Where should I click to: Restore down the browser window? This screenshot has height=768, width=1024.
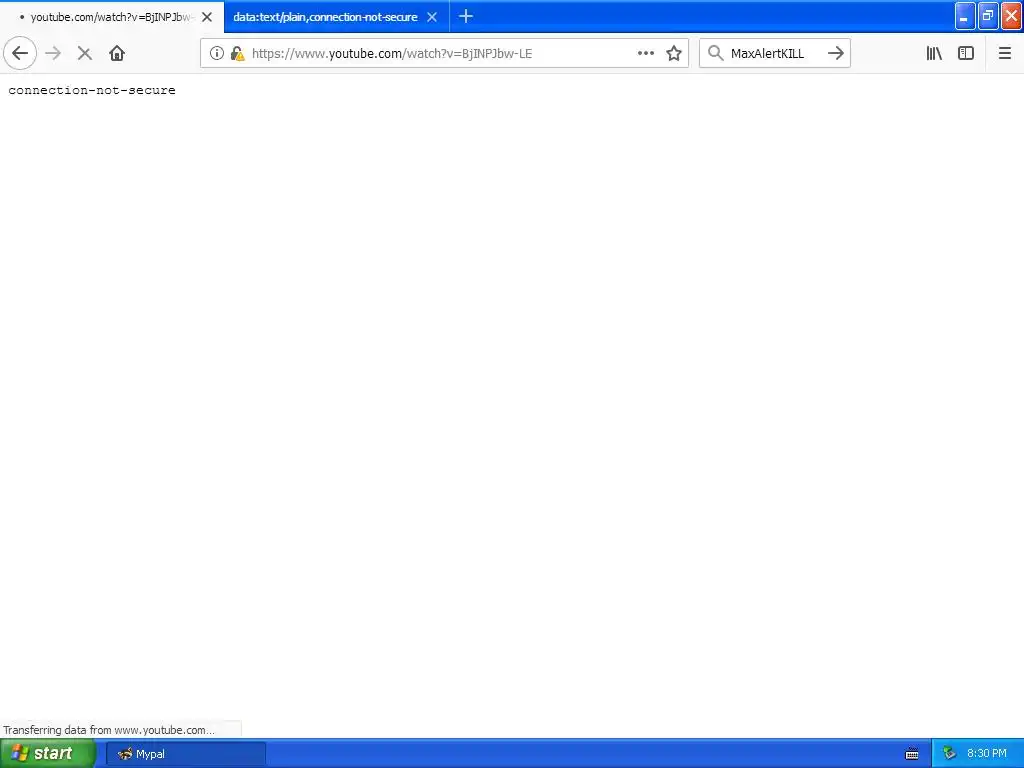click(x=988, y=16)
